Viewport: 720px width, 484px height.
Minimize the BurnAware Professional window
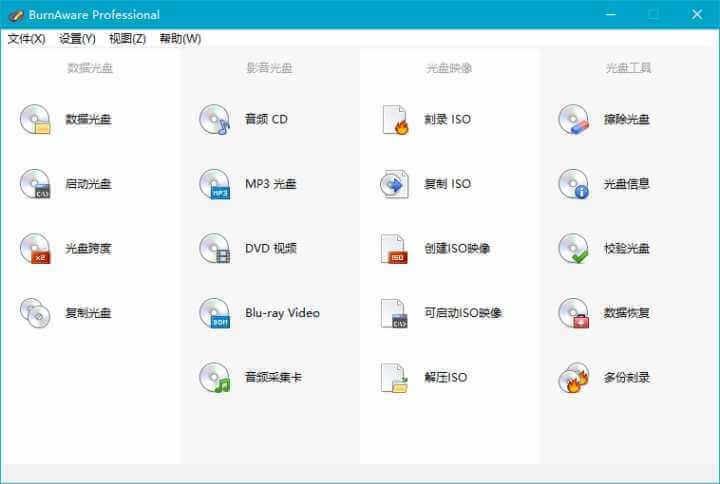tap(610, 14)
